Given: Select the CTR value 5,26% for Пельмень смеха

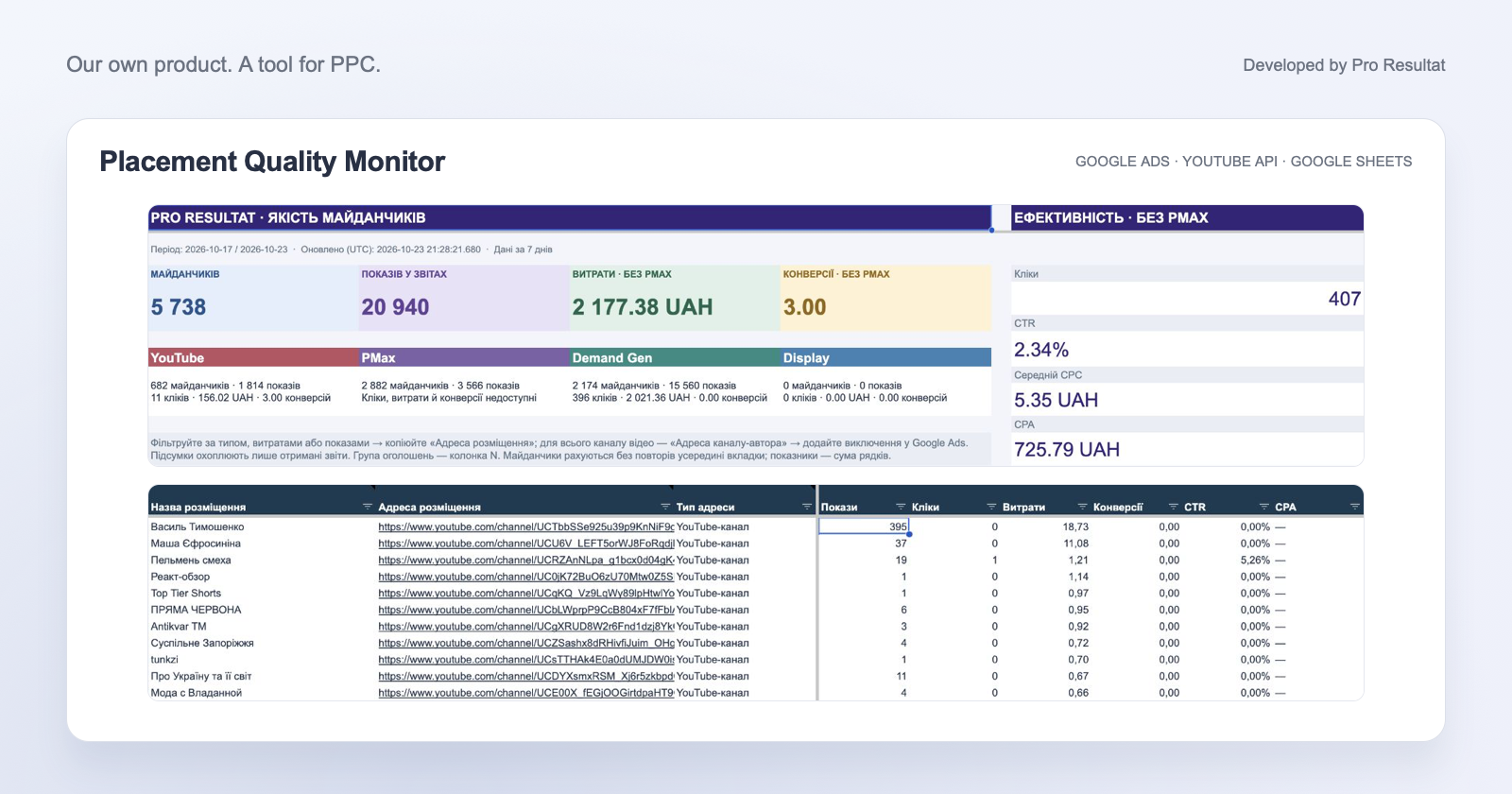Looking at the screenshot, I should pyautogui.click(x=1255, y=561).
